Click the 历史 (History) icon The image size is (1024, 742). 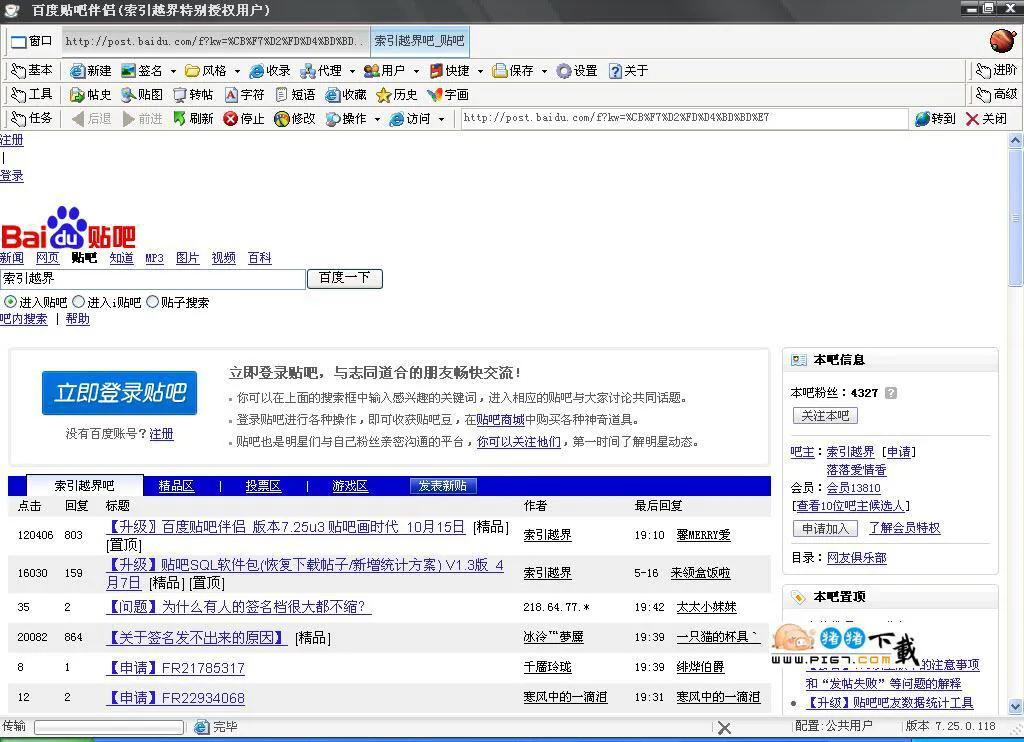pos(398,94)
